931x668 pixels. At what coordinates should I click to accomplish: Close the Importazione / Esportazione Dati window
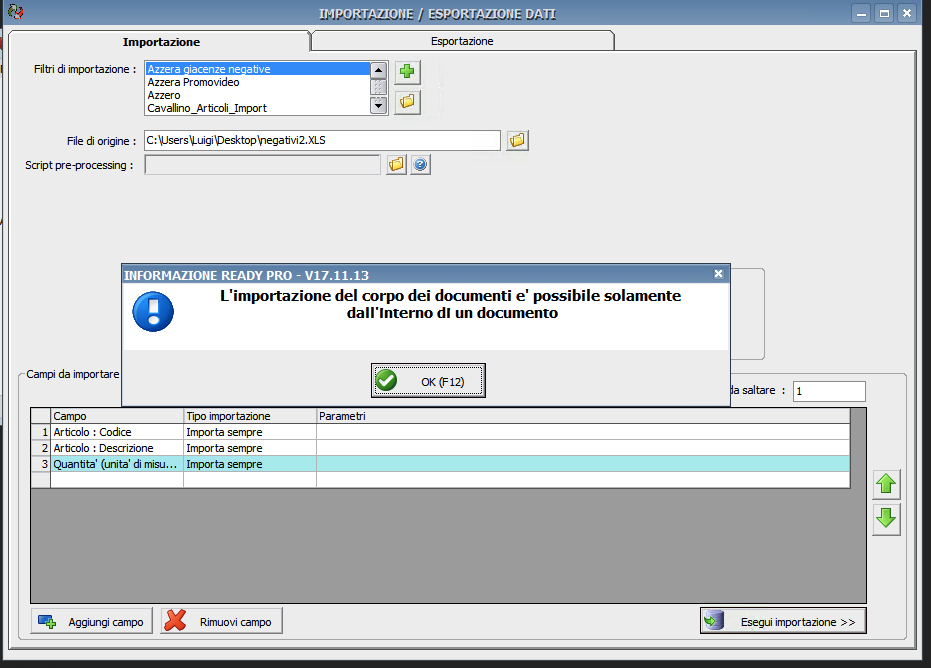[907, 13]
